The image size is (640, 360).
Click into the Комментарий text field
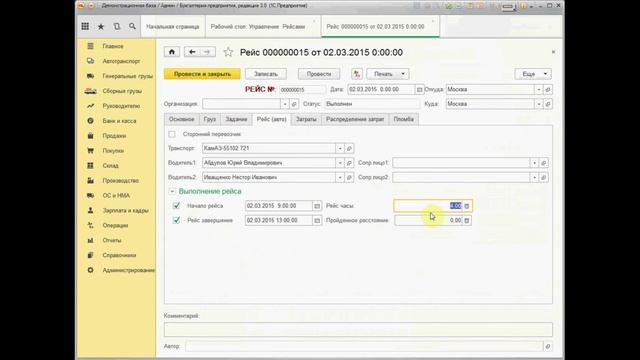click(358, 329)
